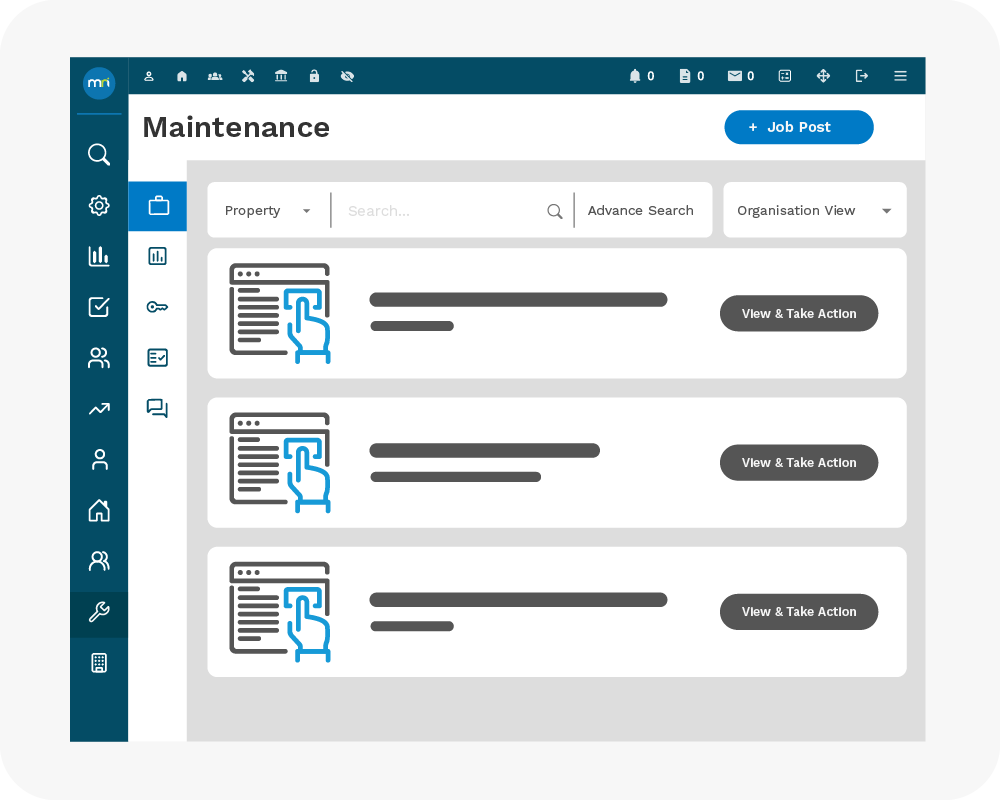Open the settings gear in the sidebar
This screenshot has width=1000, height=800.
[99, 206]
